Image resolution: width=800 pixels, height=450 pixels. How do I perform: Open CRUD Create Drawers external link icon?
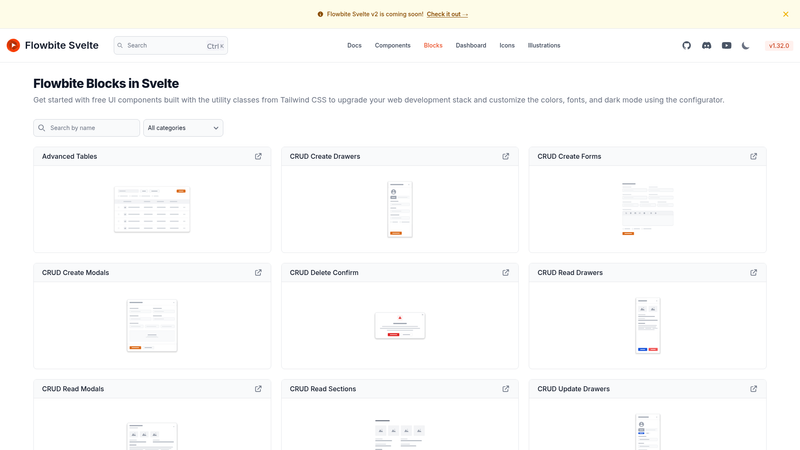pos(506,157)
